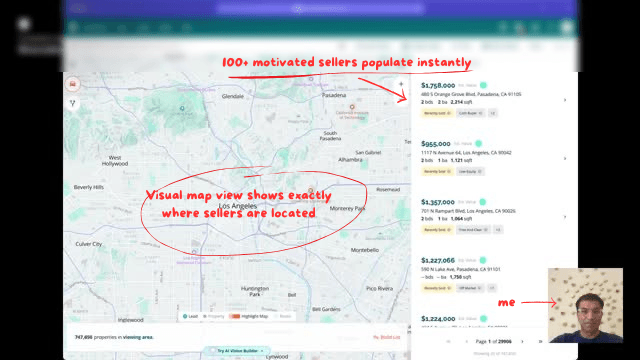This screenshot has width=640, height=360.
Task: Click address 480 S Orange Grove Blvd, Pasadena
Action: (x=471, y=94)
